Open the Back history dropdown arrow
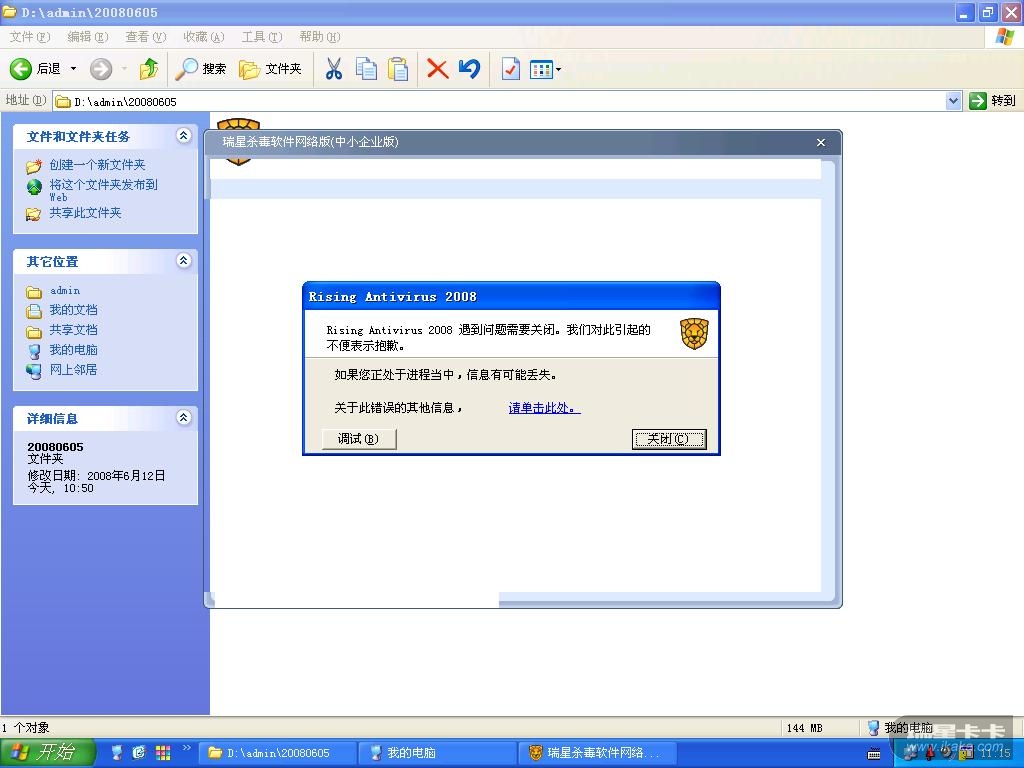Viewport: 1024px width, 768px height. click(x=73, y=69)
